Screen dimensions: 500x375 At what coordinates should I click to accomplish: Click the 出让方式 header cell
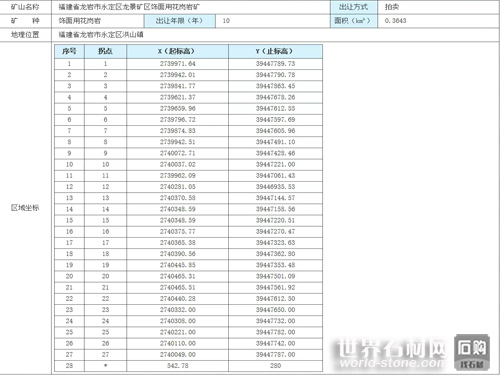point(354,7)
